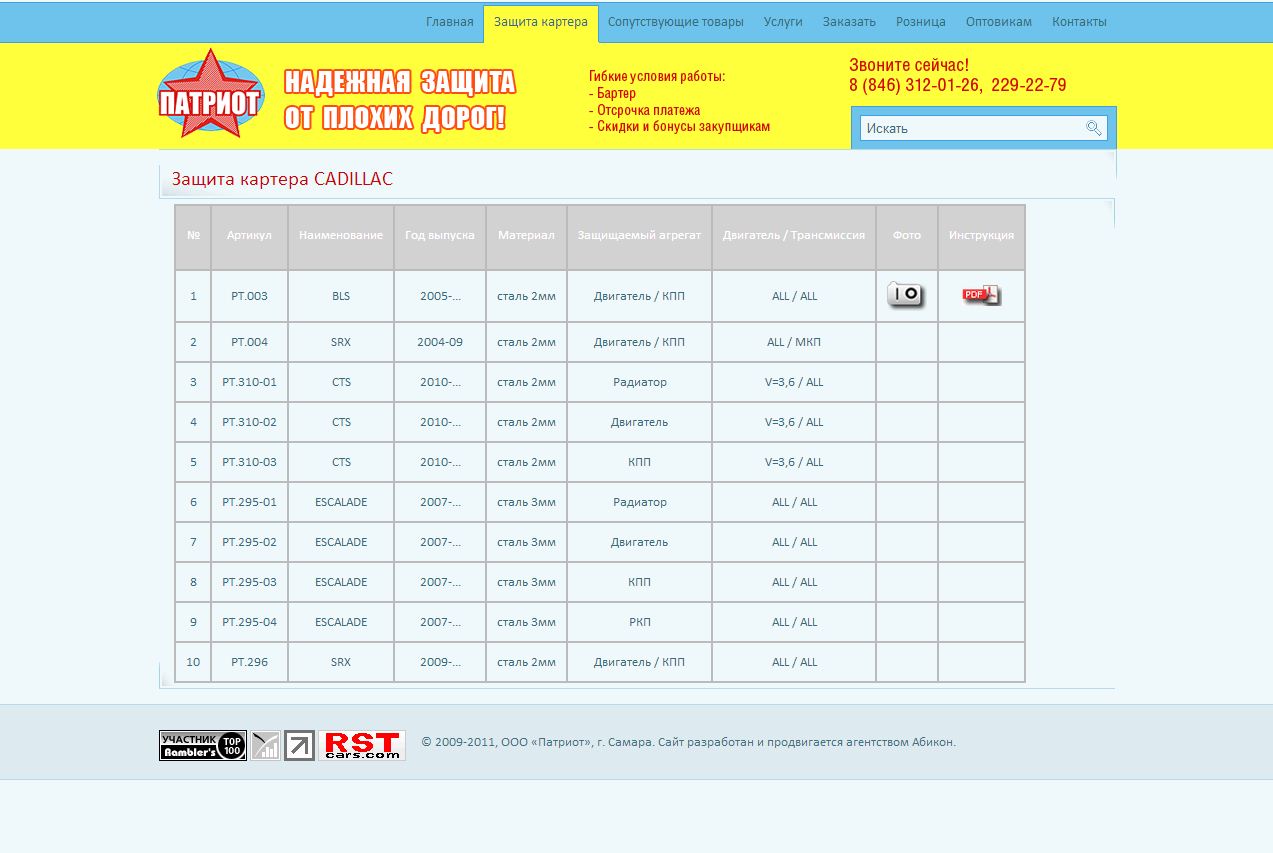The image size is (1273, 853).
Task: Open the Заказать menu item
Action: click(x=849, y=22)
